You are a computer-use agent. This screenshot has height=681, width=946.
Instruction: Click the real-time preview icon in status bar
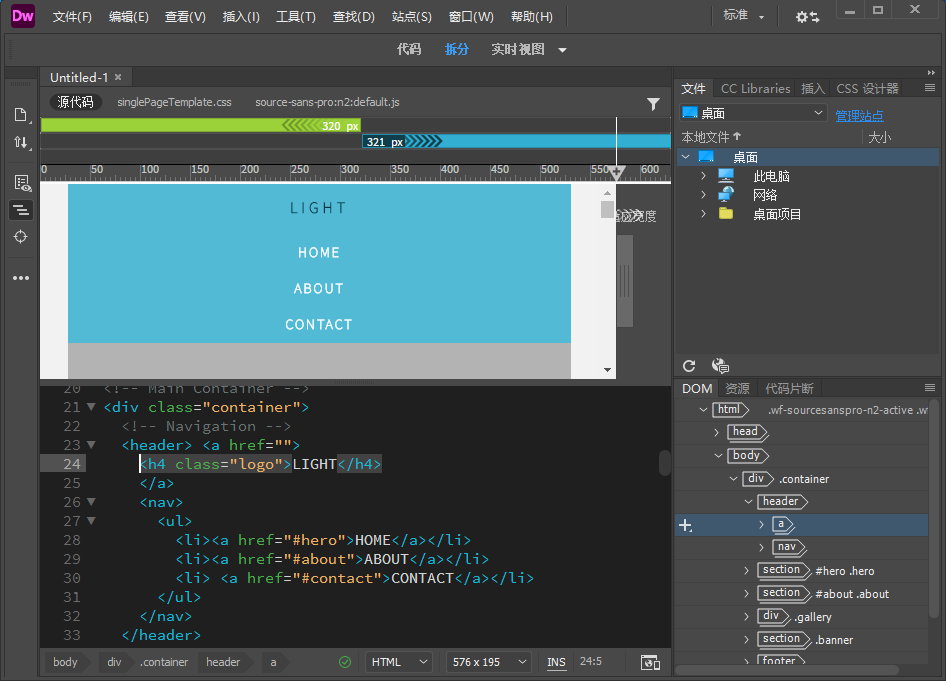650,662
